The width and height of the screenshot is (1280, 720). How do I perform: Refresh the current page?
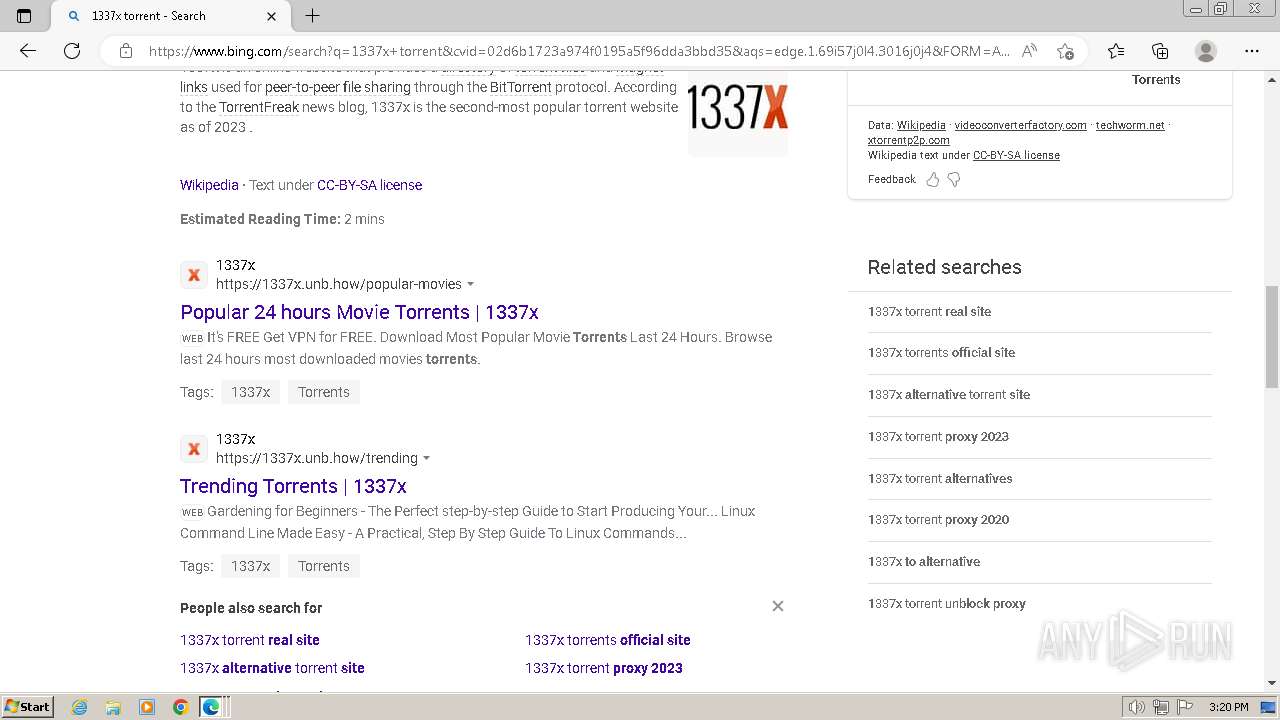pyautogui.click(x=72, y=51)
